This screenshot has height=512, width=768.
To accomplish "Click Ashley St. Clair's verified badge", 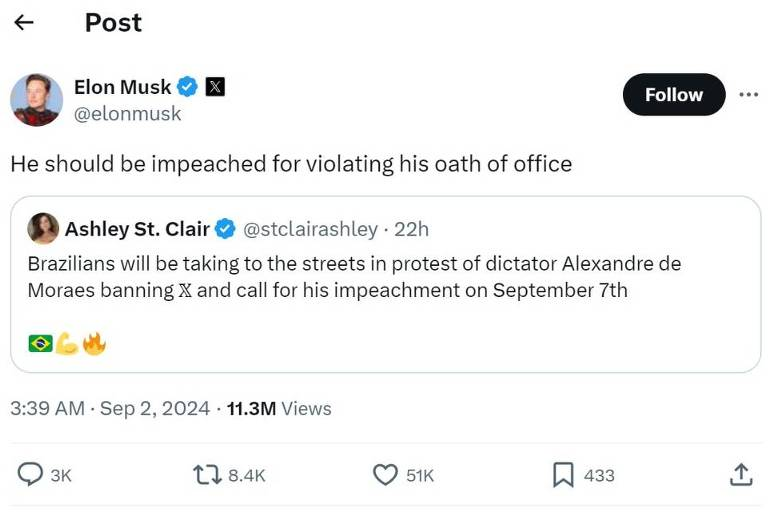I will point(225,229).
